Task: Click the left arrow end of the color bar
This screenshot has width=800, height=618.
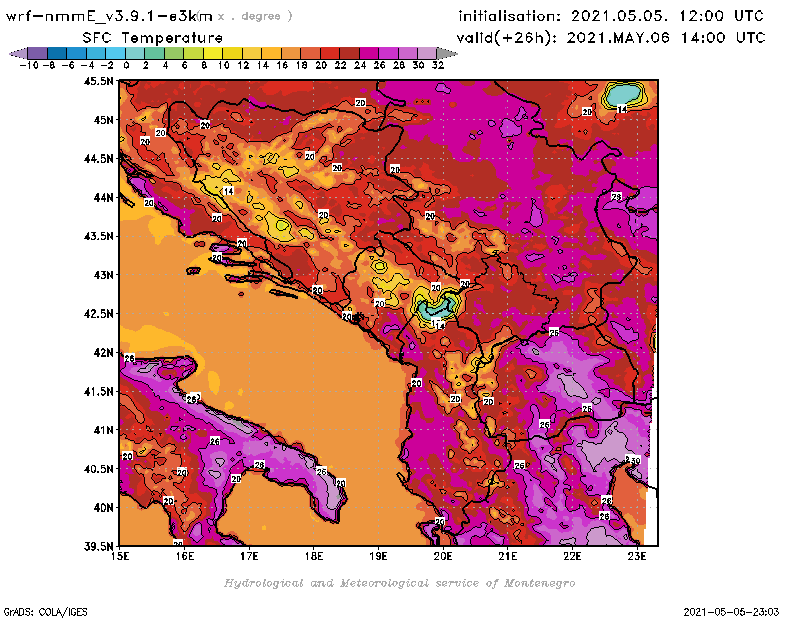Action: click(18, 53)
